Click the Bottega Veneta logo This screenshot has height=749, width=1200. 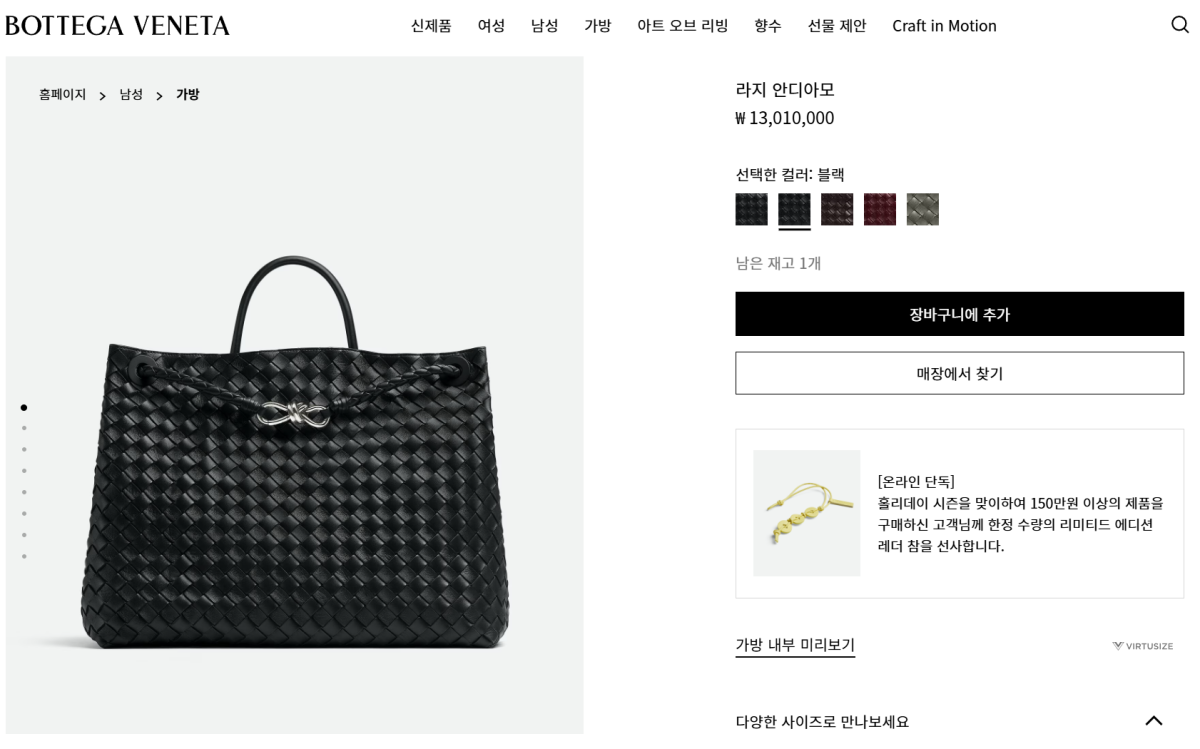coord(117,26)
